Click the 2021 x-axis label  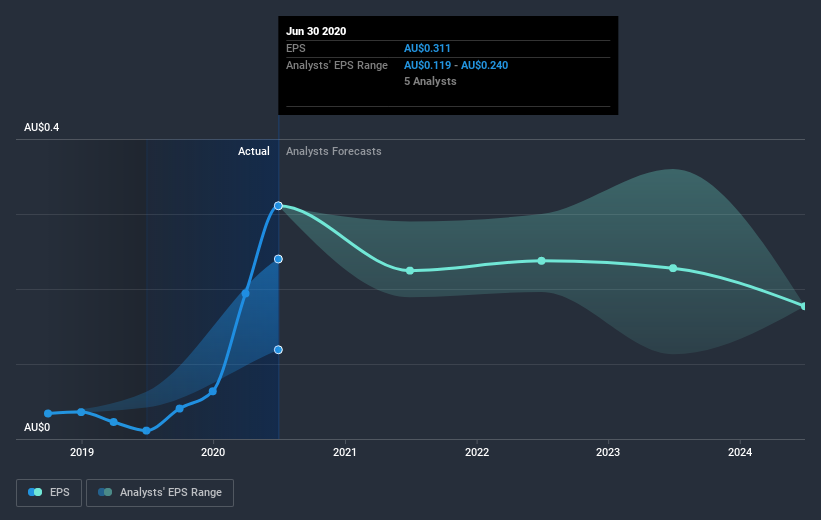coord(345,452)
